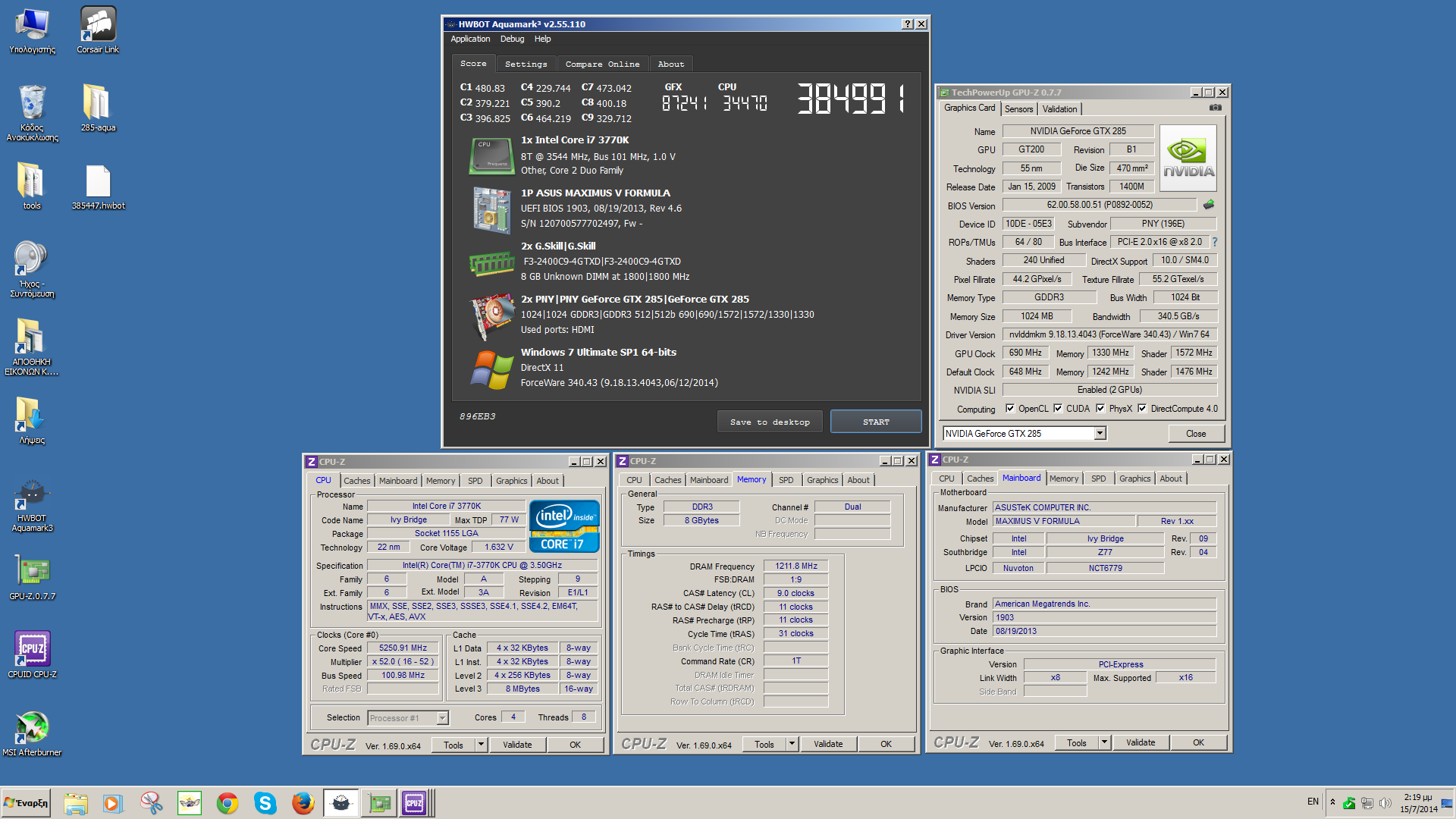Switch to Compare Online tab

coord(602,64)
